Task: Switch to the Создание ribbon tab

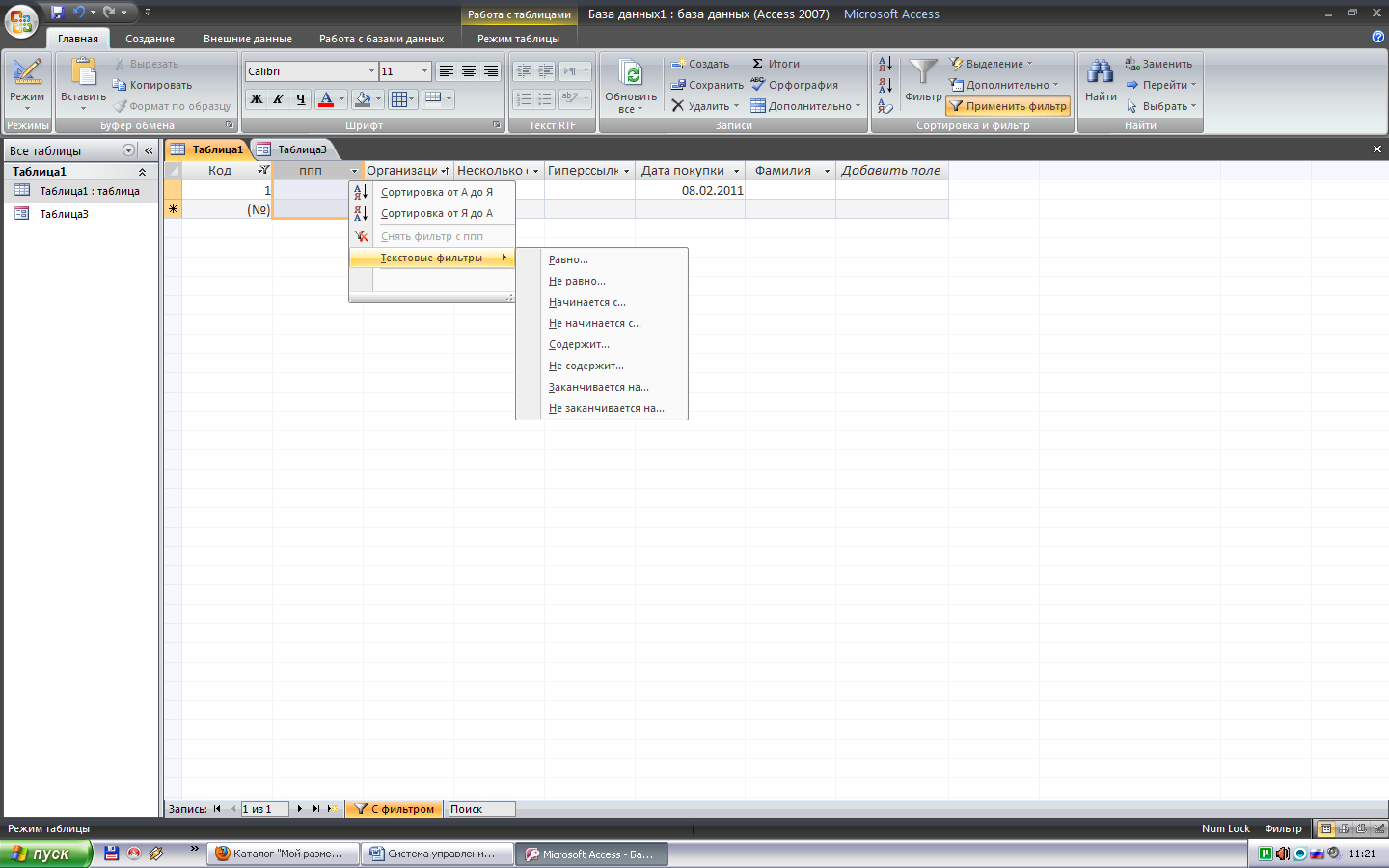Action: tap(150, 39)
